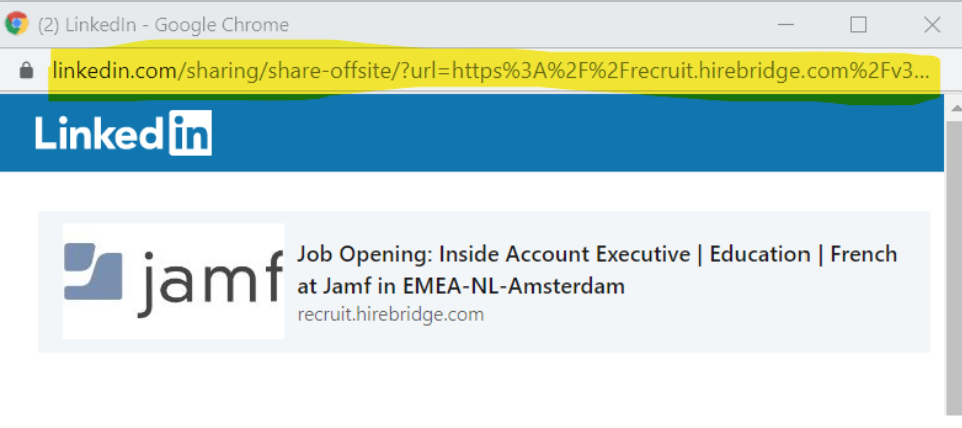Click the LinkedIn logo in the blue header
Image resolution: width=962 pixels, height=428 pixels.
[123, 134]
